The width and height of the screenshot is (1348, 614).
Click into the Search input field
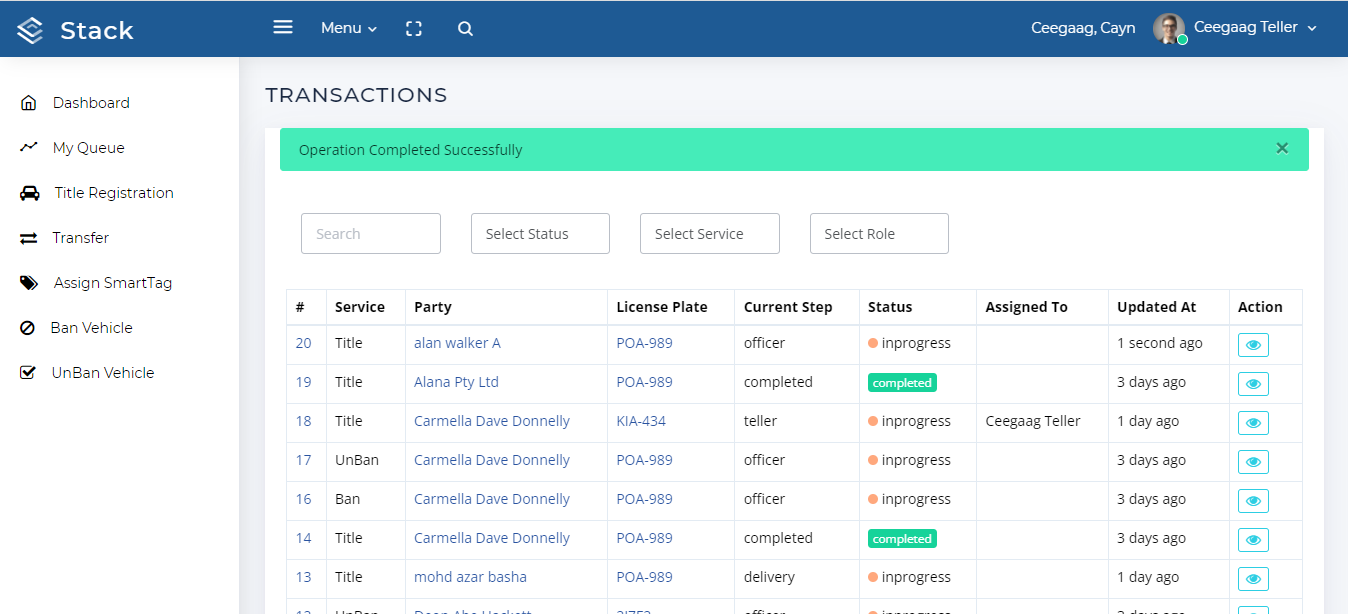[x=371, y=233]
